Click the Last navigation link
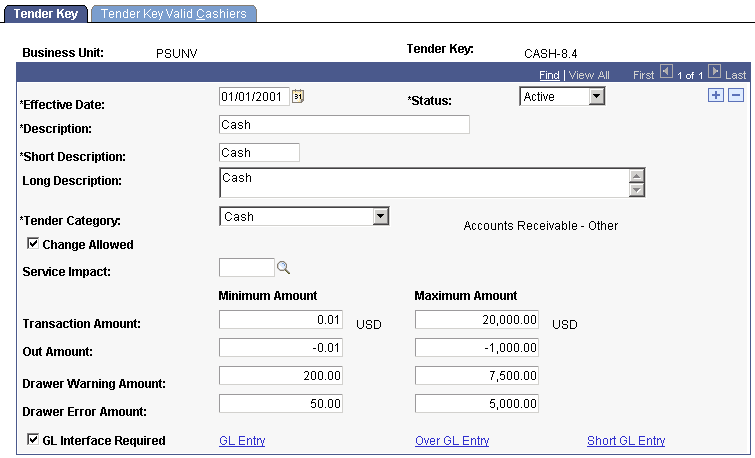The image size is (755, 458). point(735,75)
